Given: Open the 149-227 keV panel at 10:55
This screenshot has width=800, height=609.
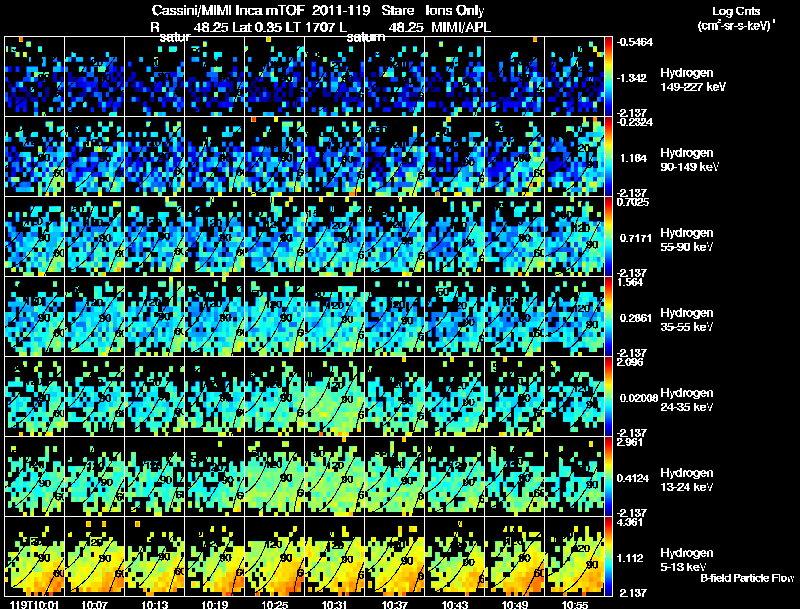Looking at the screenshot, I should point(574,76).
